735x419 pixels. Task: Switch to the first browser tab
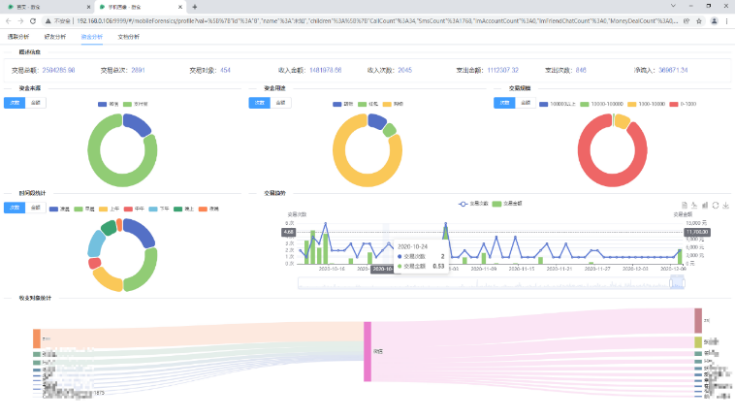pos(47,7)
